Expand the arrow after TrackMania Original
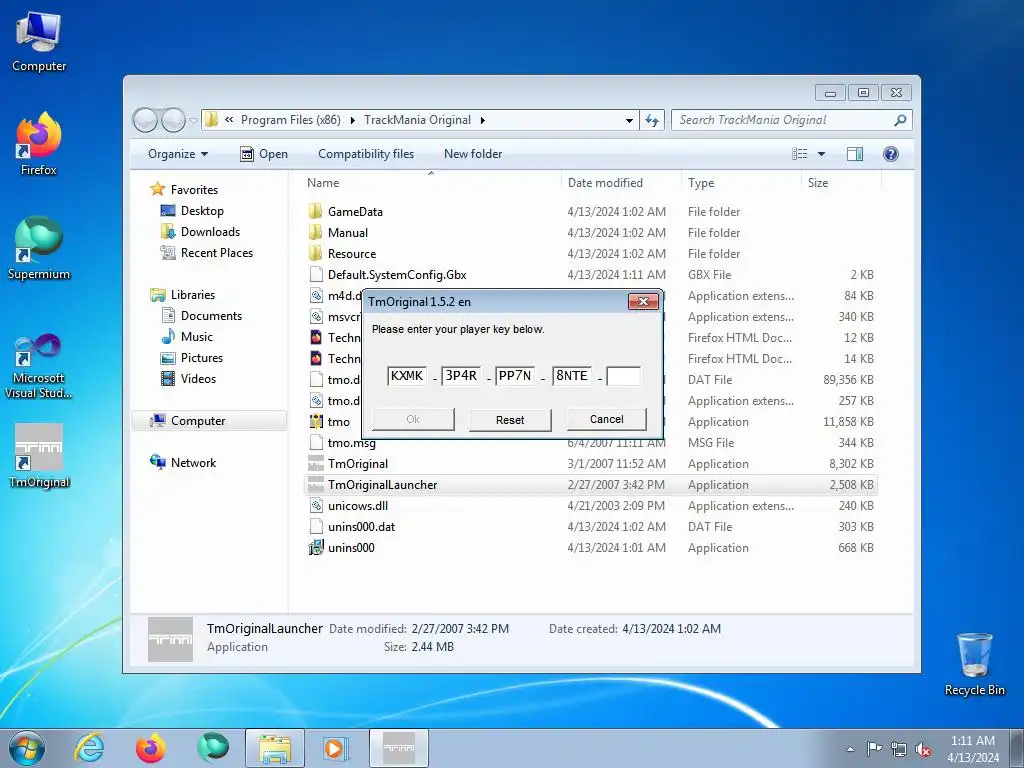 click(483, 120)
